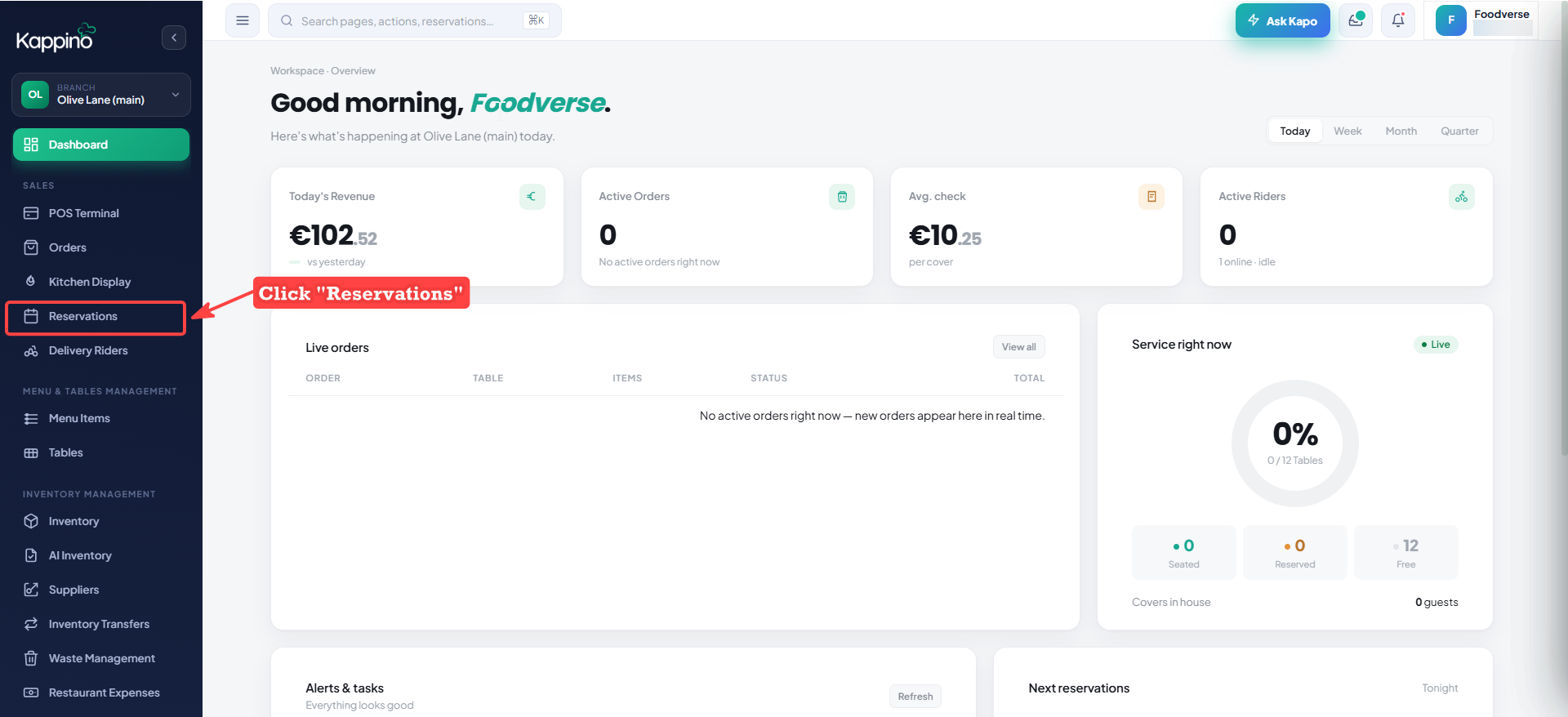Switch the period to Week
Viewport: 1568px width, 717px height.
pyautogui.click(x=1347, y=131)
